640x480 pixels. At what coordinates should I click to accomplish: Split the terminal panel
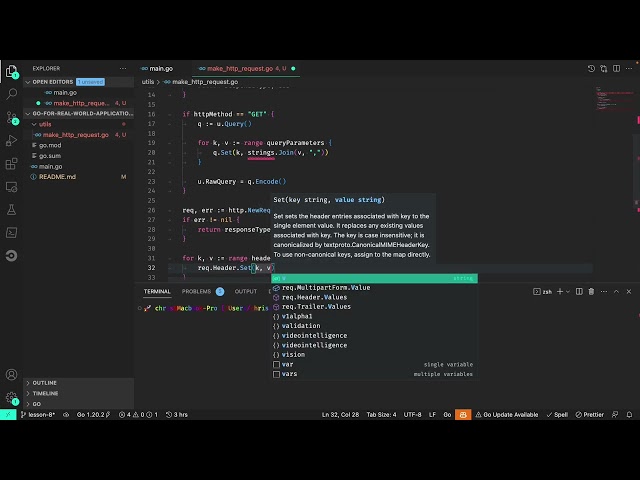tap(579, 291)
